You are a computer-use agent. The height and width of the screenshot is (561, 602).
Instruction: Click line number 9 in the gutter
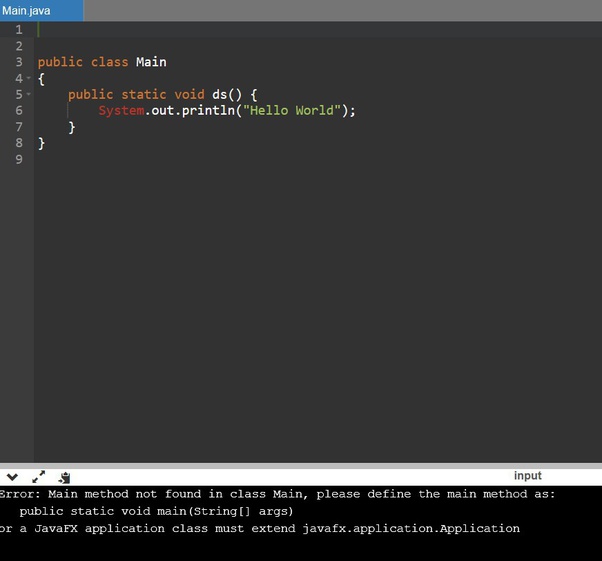(x=19, y=159)
